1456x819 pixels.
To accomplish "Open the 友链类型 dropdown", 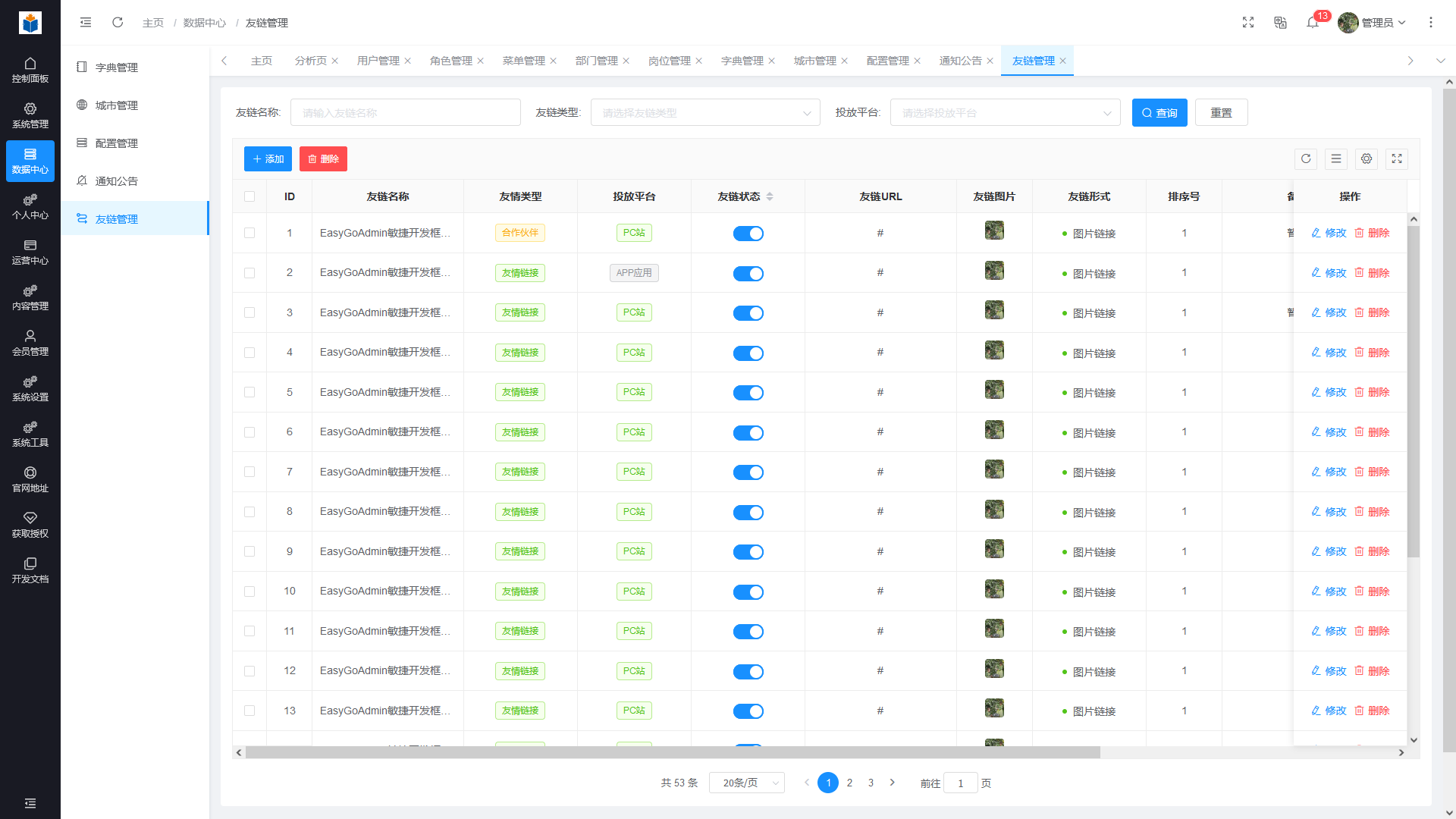I will [704, 113].
